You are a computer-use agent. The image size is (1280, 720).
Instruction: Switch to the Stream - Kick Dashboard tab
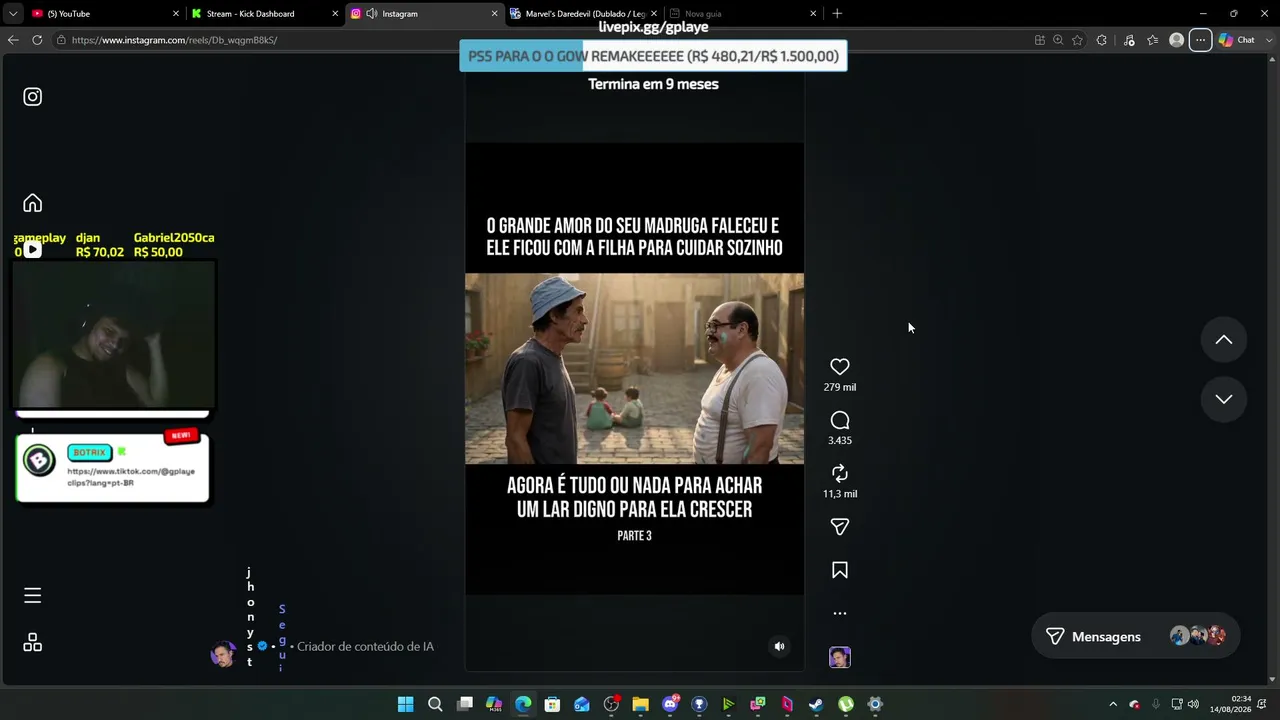coord(264,14)
